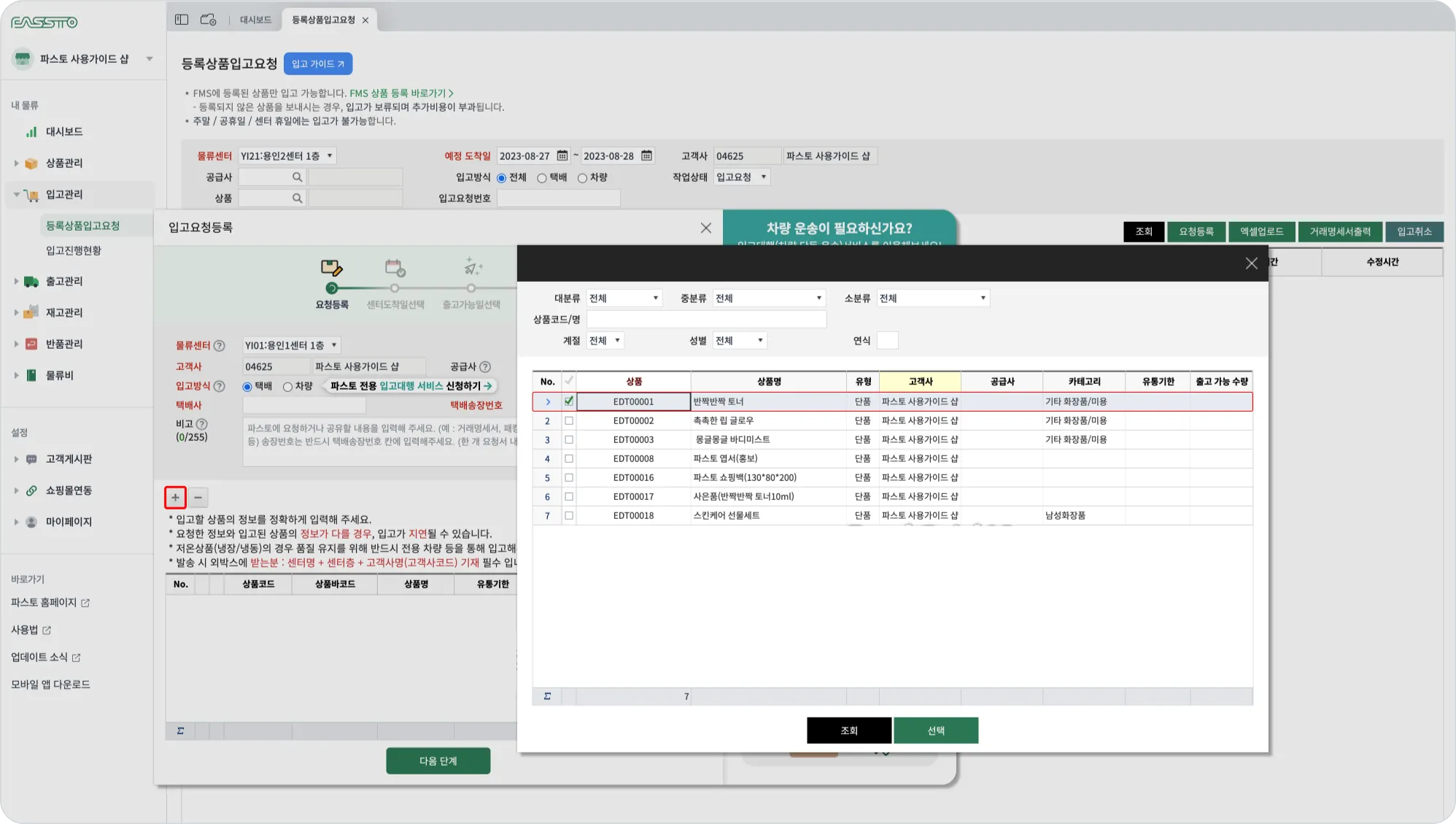1456x824 pixels.
Task: Open dashboard chart icon 대시보드
Action: [x=31, y=132]
